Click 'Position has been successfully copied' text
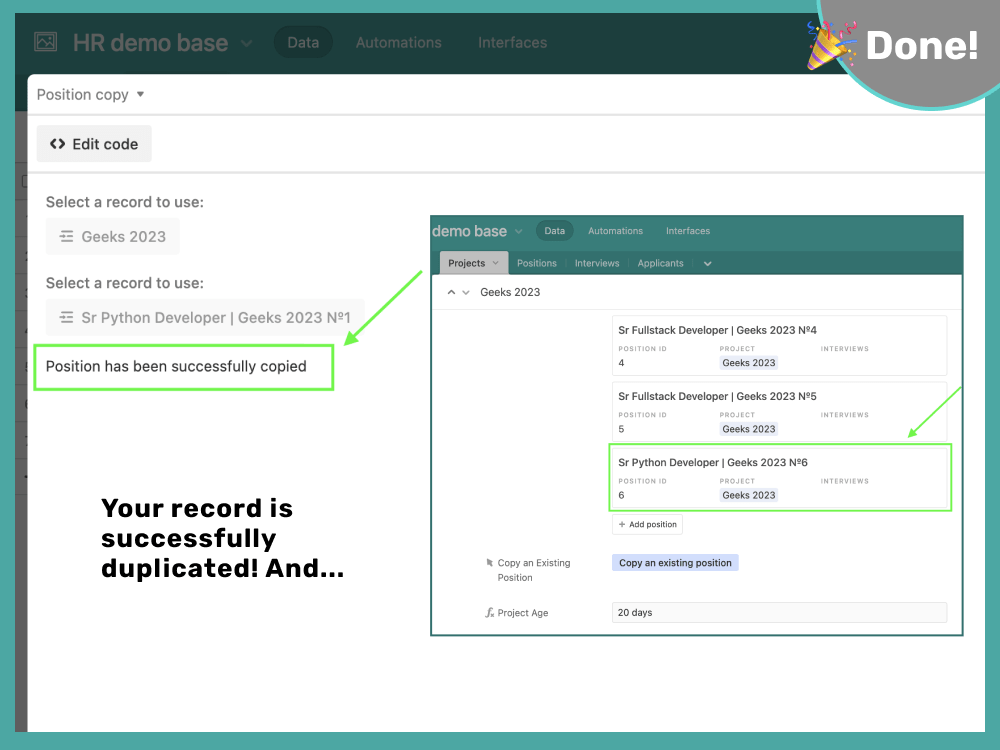Screen dimensions: 1000x750 point(176,367)
